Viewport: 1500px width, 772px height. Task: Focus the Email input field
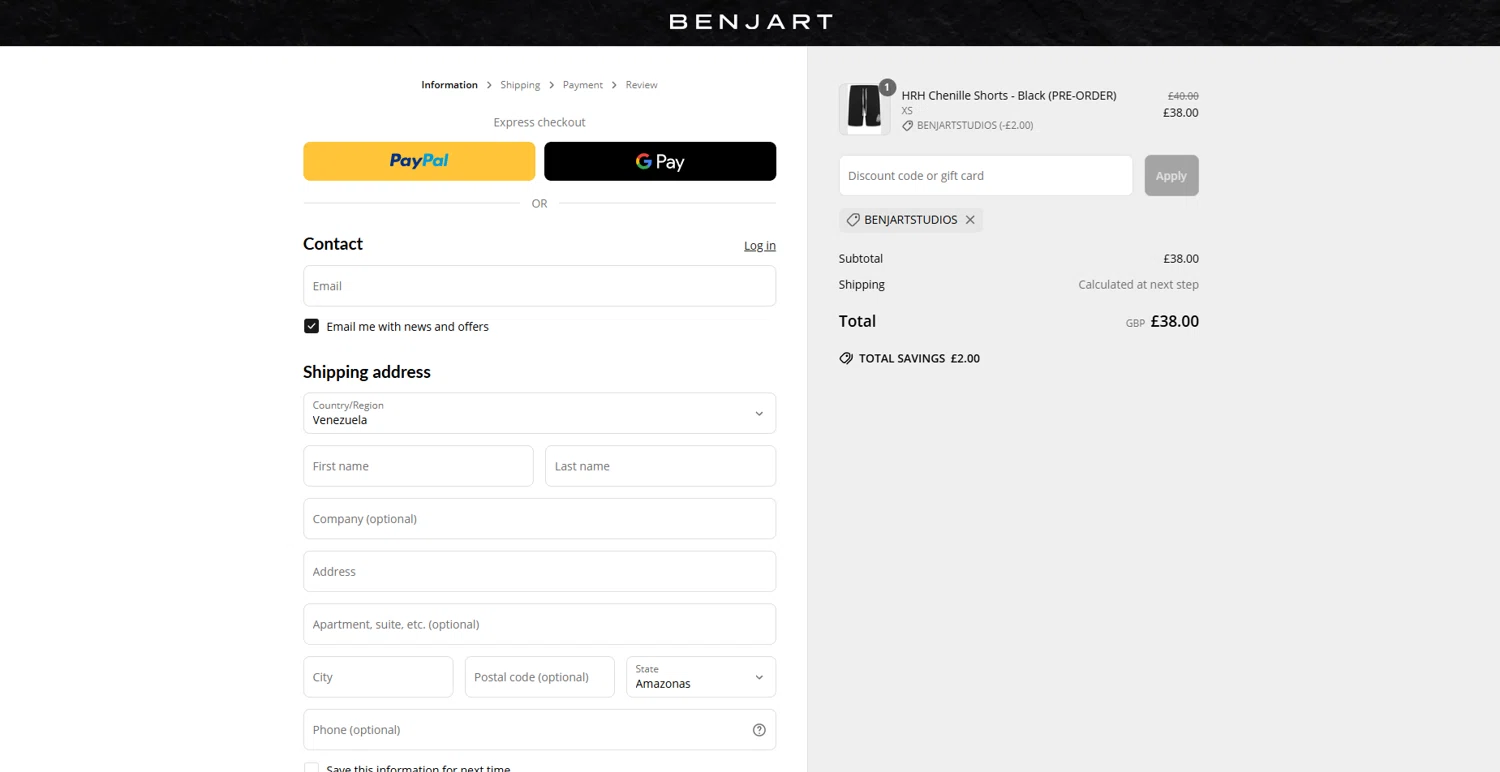pyautogui.click(x=539, y=286)
